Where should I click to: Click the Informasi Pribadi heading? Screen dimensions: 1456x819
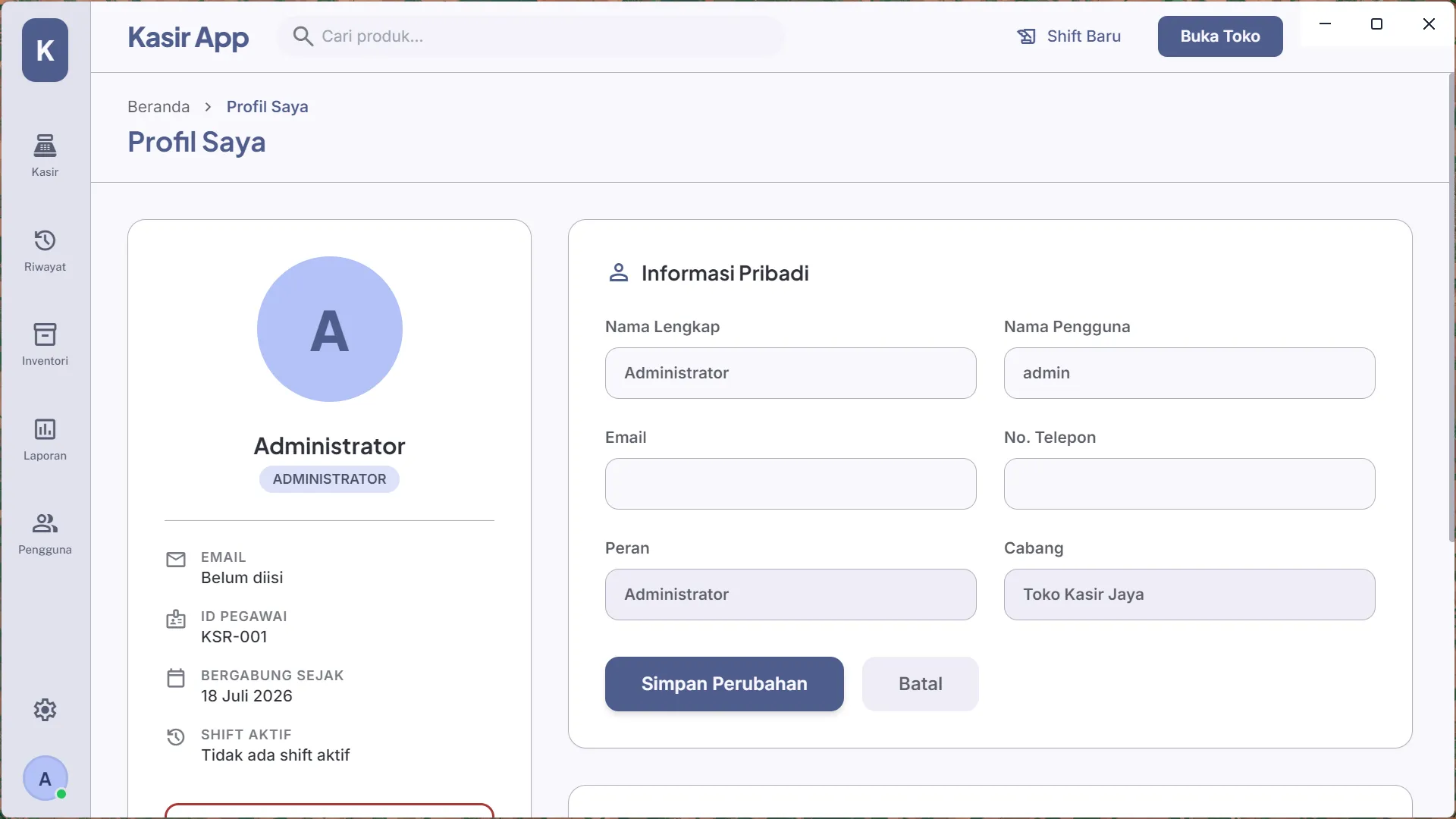[725, 273]
